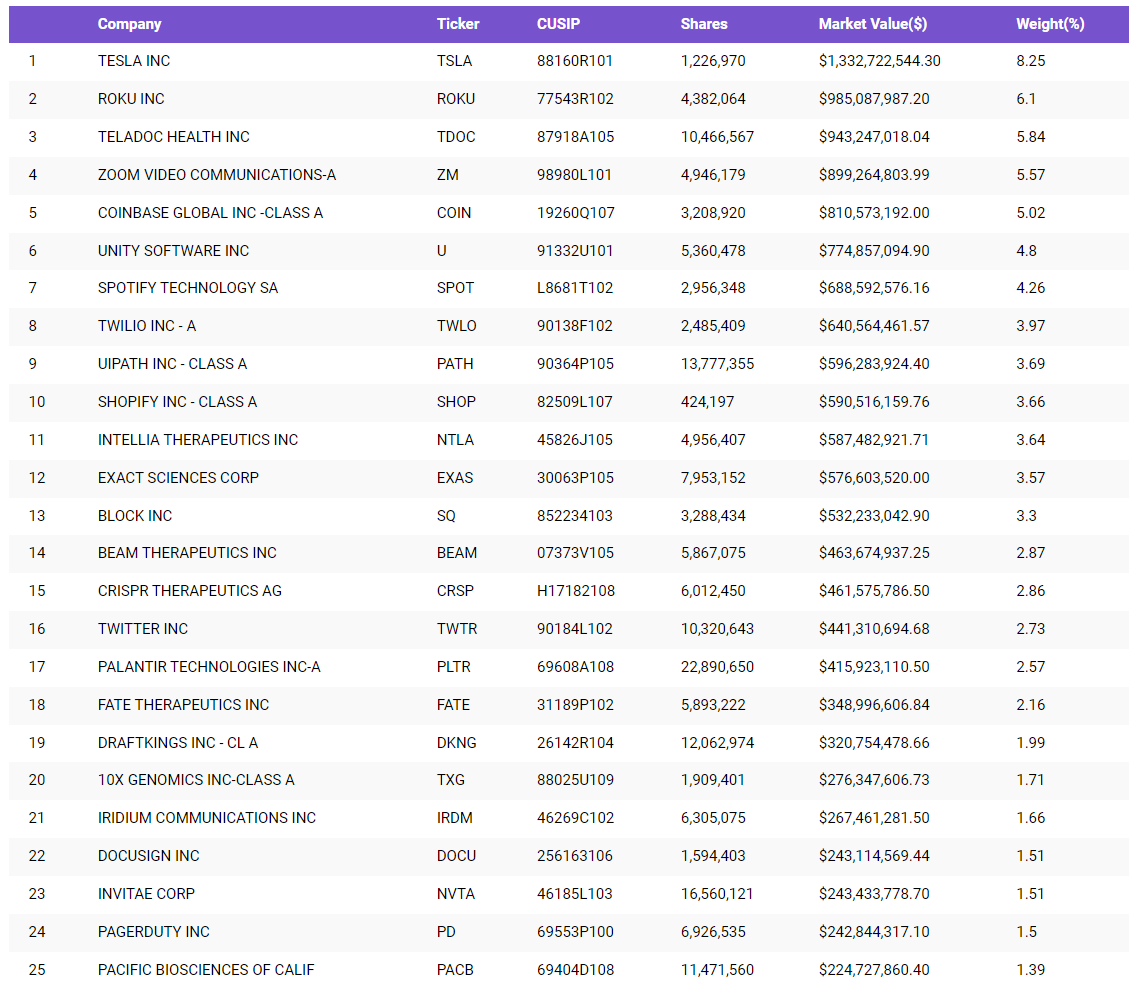Click the SQ ticker symbol

pyautogui.click(x=446, y=515)
